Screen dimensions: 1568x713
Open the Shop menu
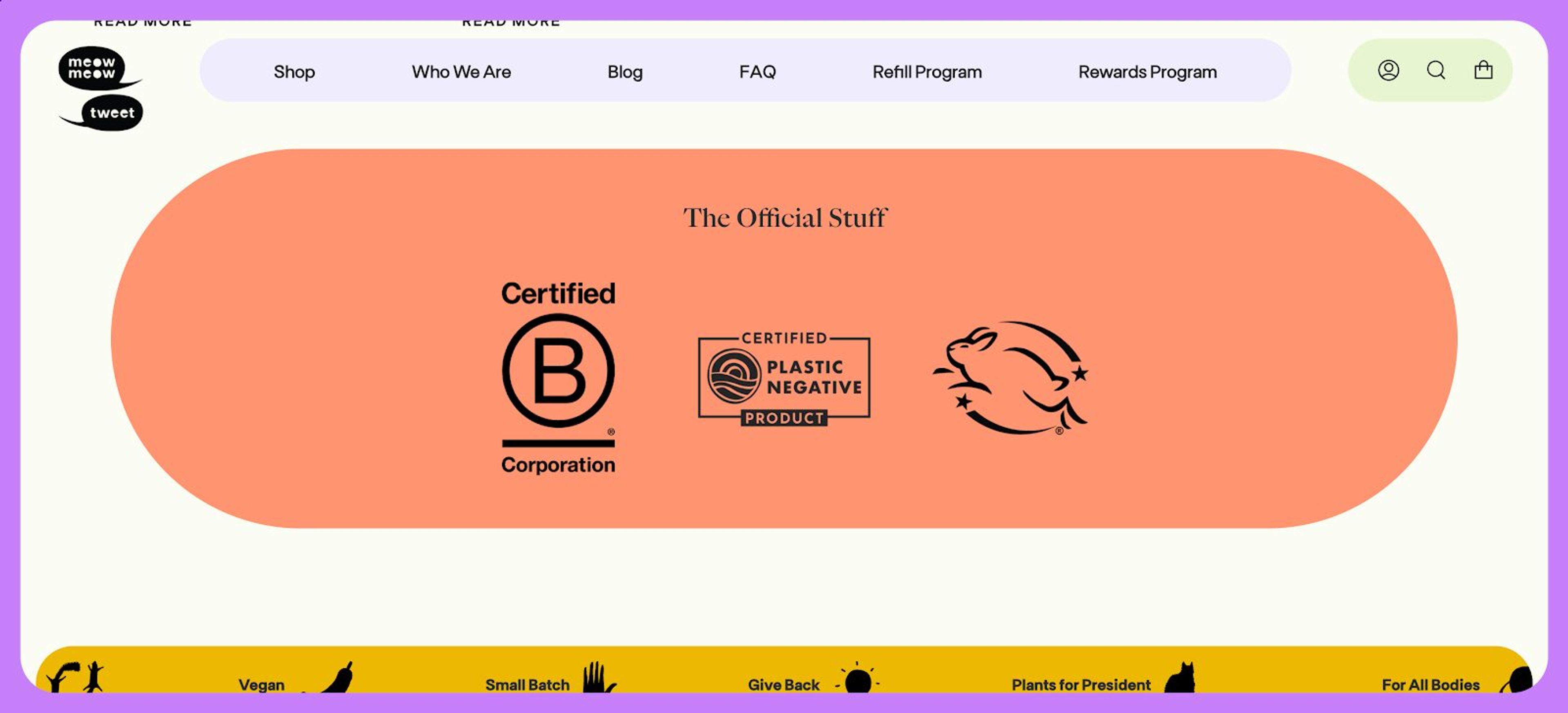point(294,72)
